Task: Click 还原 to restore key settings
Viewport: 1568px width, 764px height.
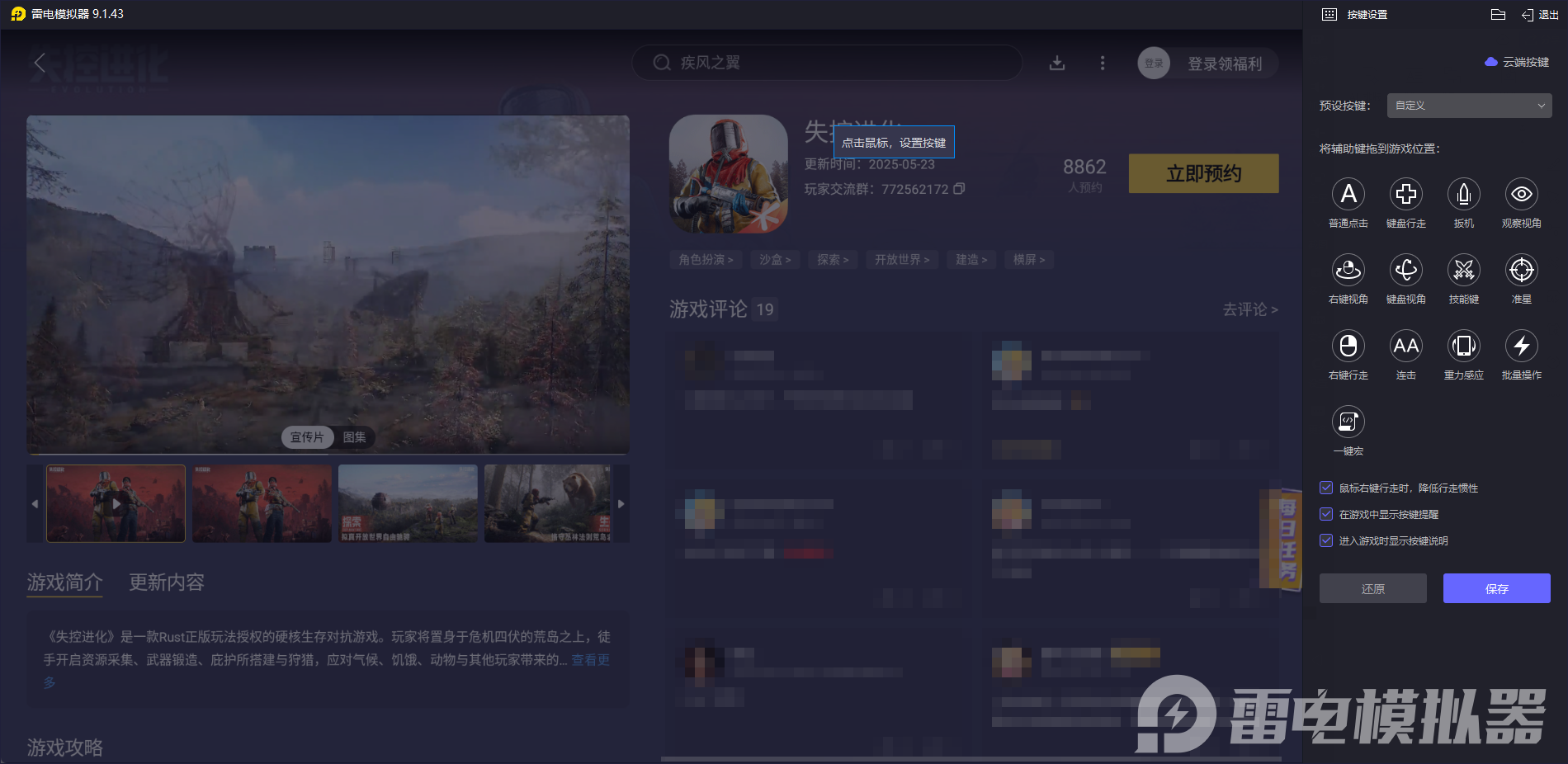Action: [x=1373, y=588]
